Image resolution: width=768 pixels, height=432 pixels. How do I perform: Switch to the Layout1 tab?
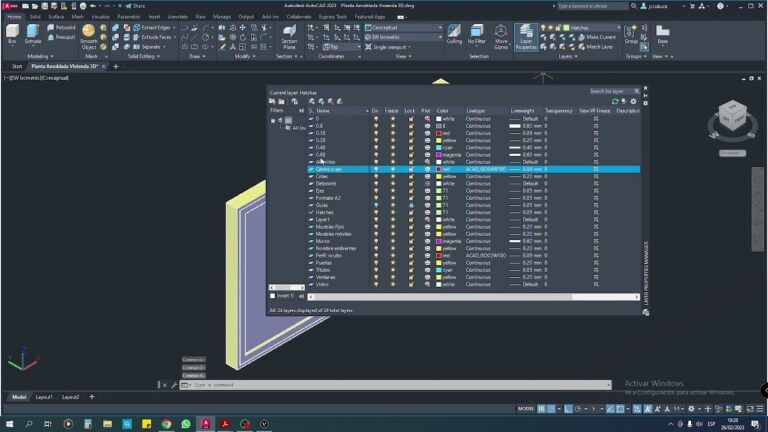(45, 397)
